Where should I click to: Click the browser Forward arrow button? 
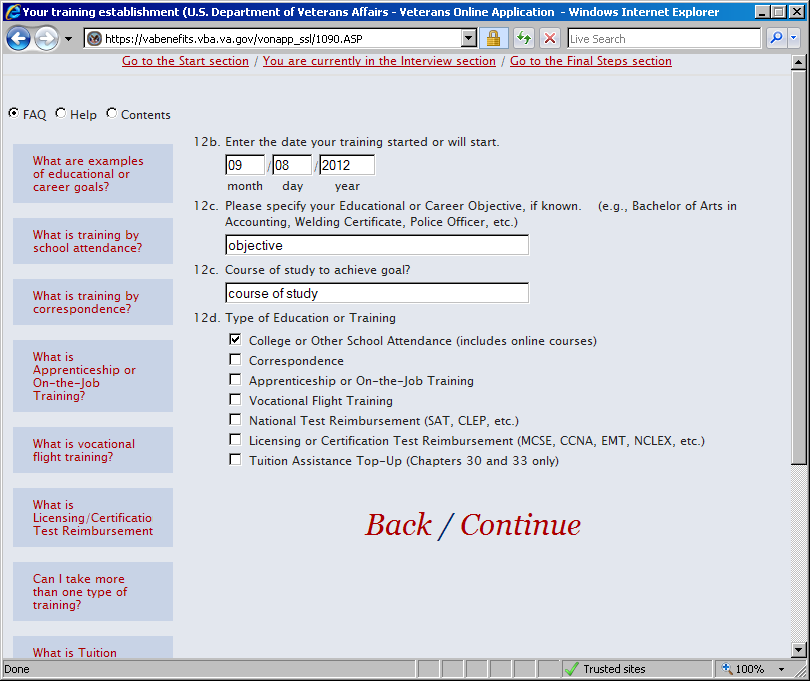coord(47,39)
